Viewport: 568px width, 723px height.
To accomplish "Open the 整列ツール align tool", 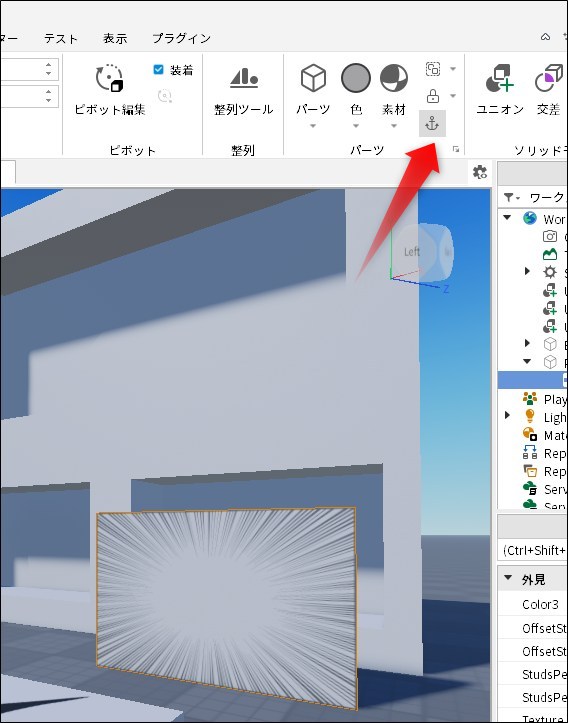I will (244, 77).
